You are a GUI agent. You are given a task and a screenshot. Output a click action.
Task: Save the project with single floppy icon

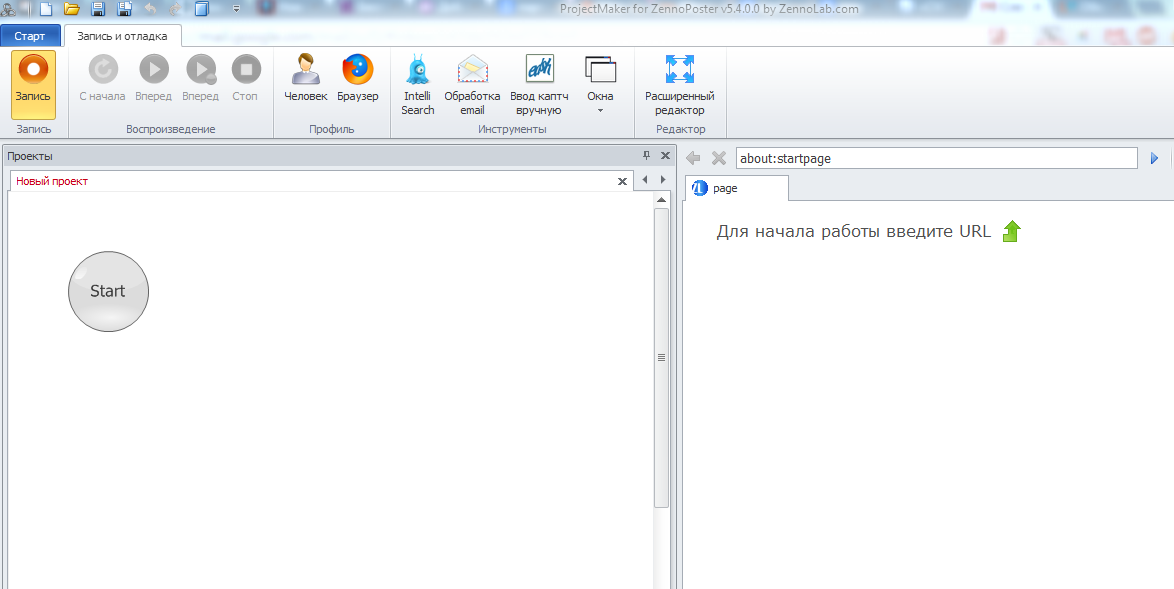[x=98, y=10]
